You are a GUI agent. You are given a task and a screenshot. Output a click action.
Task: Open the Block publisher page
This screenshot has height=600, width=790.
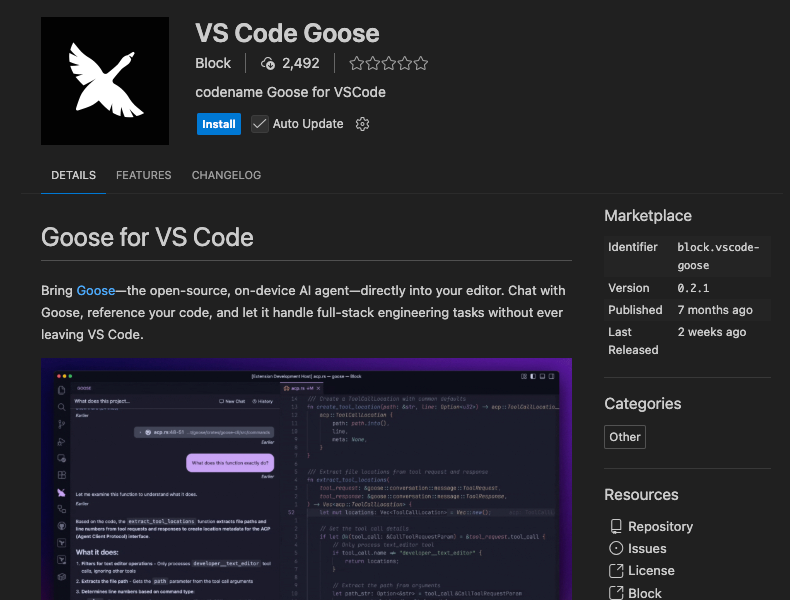click(x=213, y=63)
